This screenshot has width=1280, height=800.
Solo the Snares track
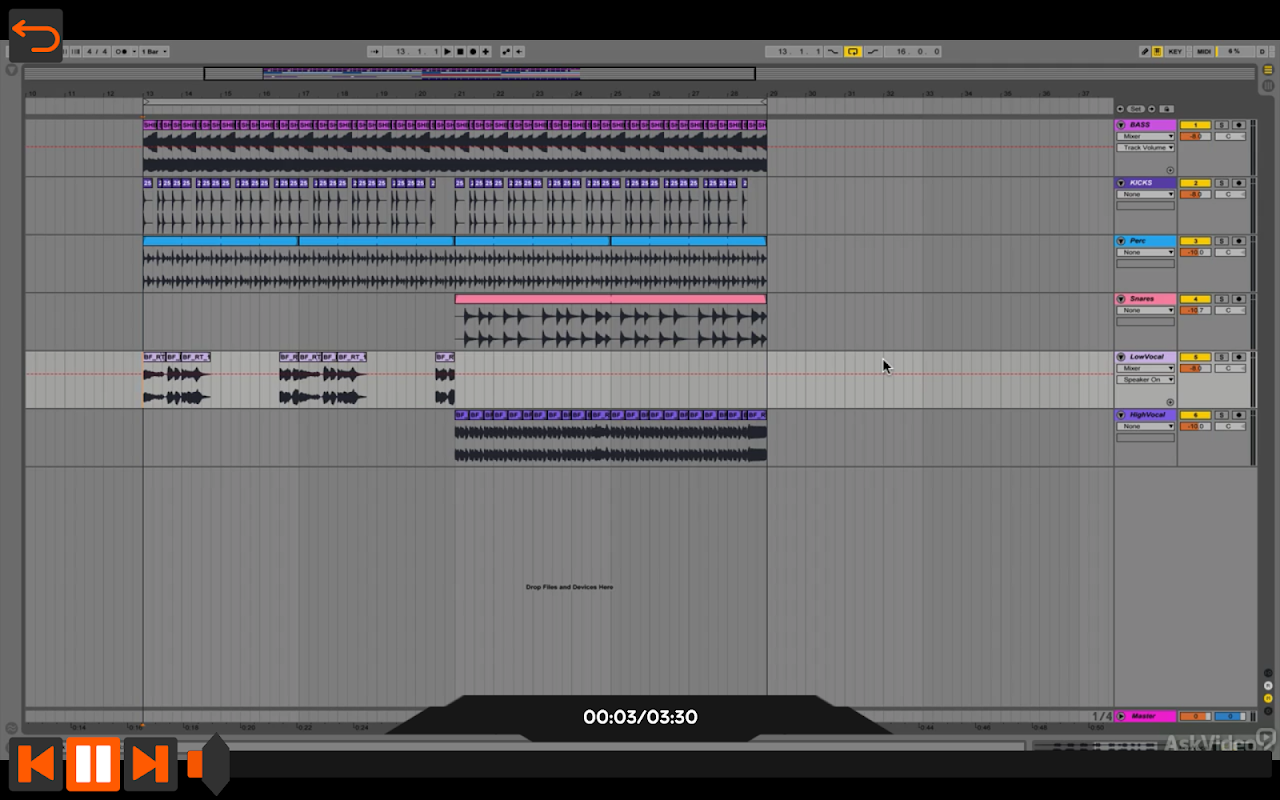pos(1222,299)
